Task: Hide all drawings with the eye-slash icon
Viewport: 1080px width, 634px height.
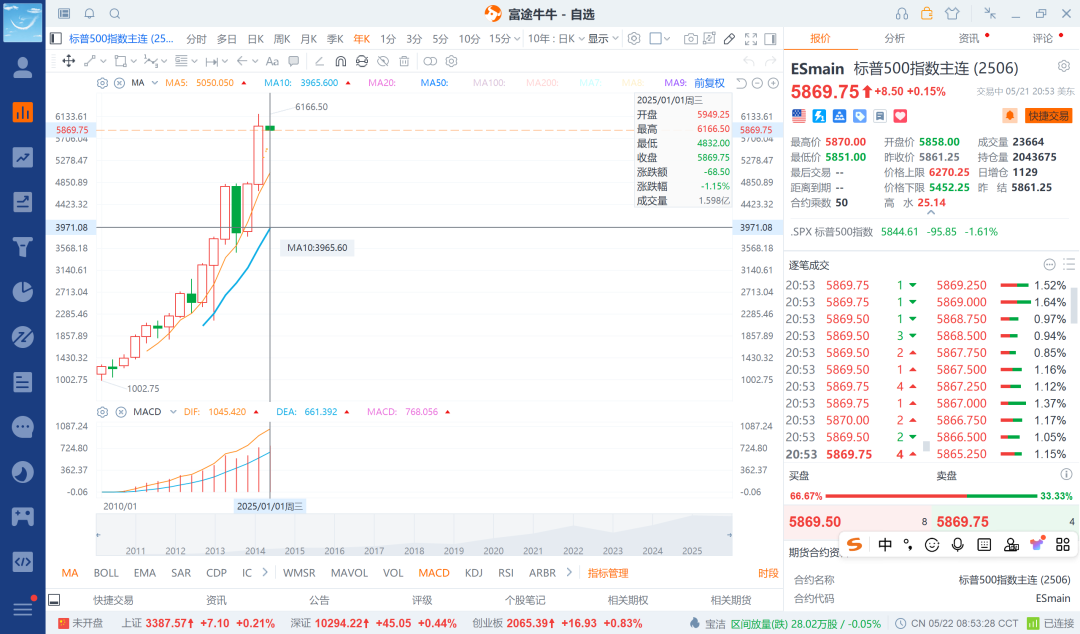Action: (383, 61)
